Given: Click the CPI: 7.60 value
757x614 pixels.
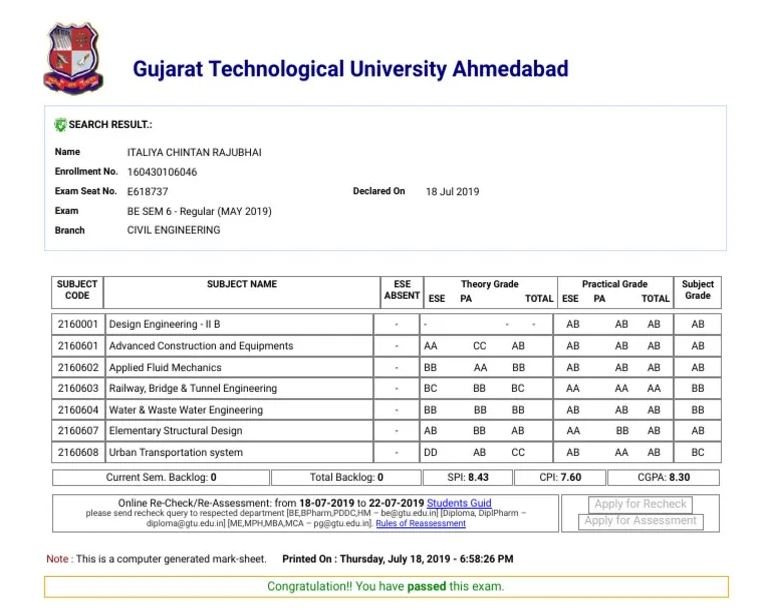Looking at the screenshot, I should (560, 478).
